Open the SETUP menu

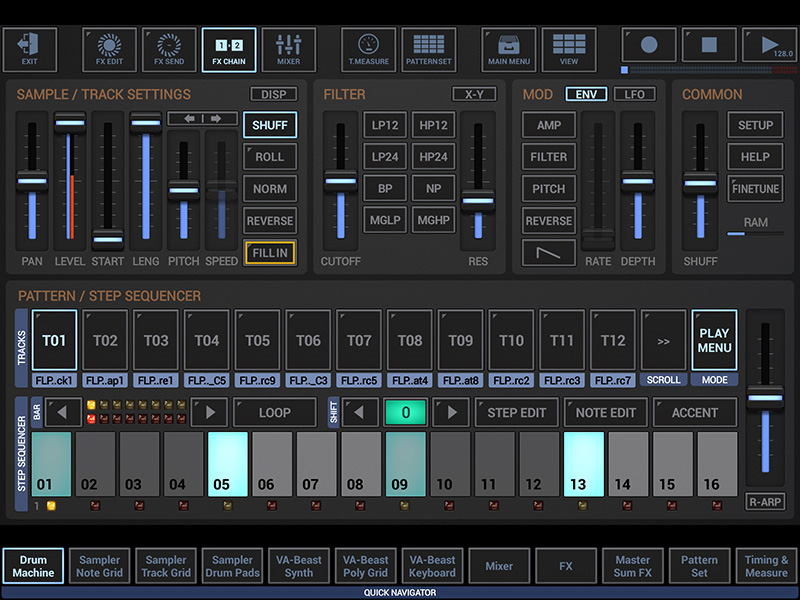[x=755, y=125]
